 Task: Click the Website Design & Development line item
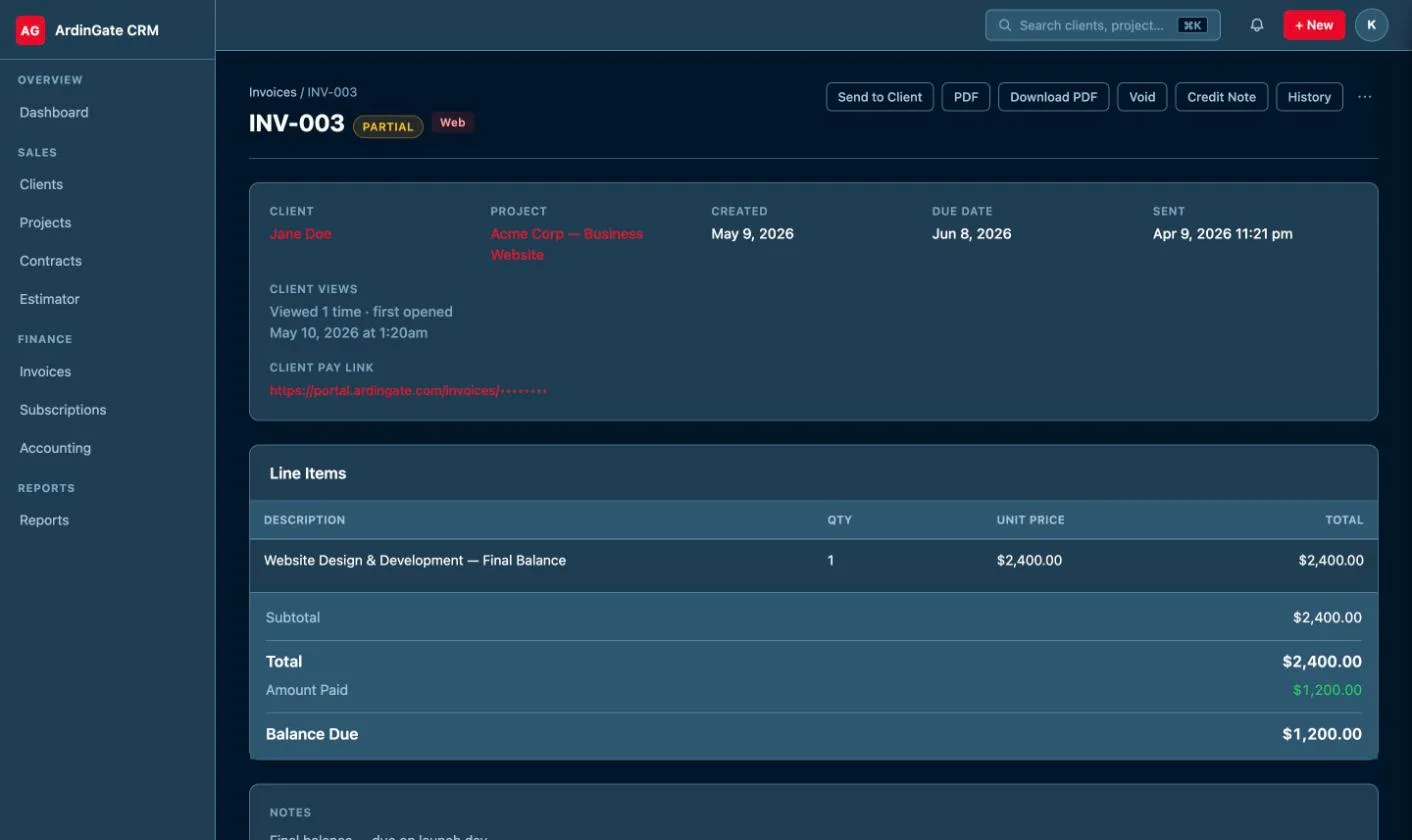(415, 560)
